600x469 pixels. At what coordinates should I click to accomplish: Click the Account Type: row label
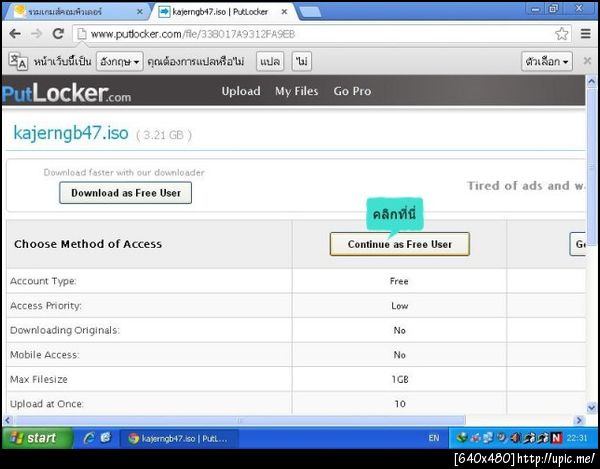click(x=43, y=281)
